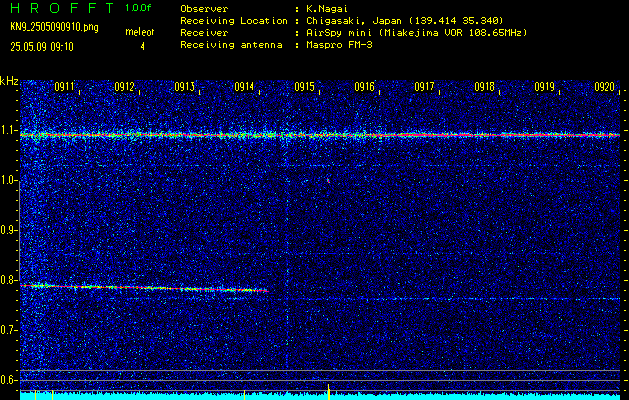Click the Maspro FM-3 antenna text
629x400 pixels.
tap(339, 45)
